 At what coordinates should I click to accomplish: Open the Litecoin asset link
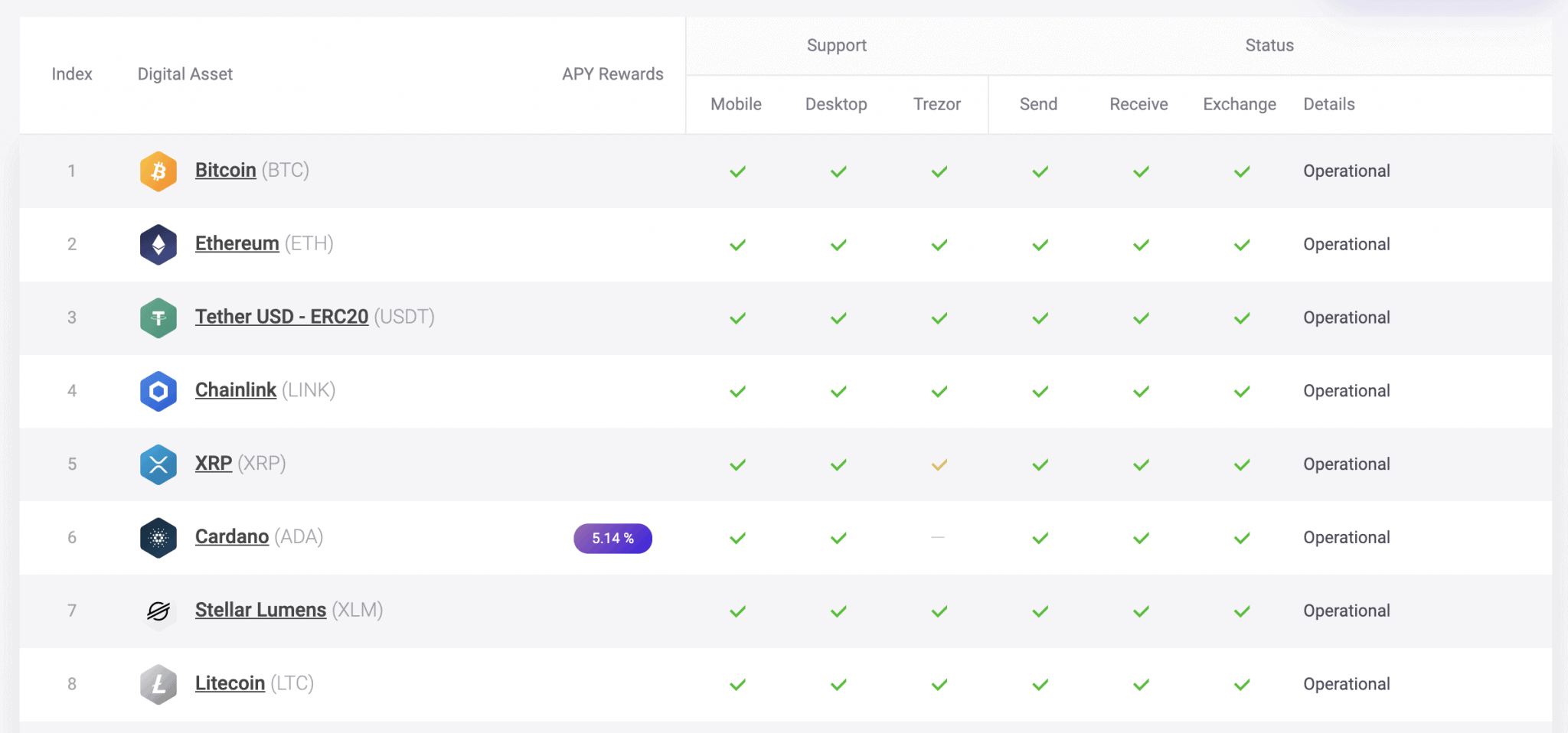(230, 683)
